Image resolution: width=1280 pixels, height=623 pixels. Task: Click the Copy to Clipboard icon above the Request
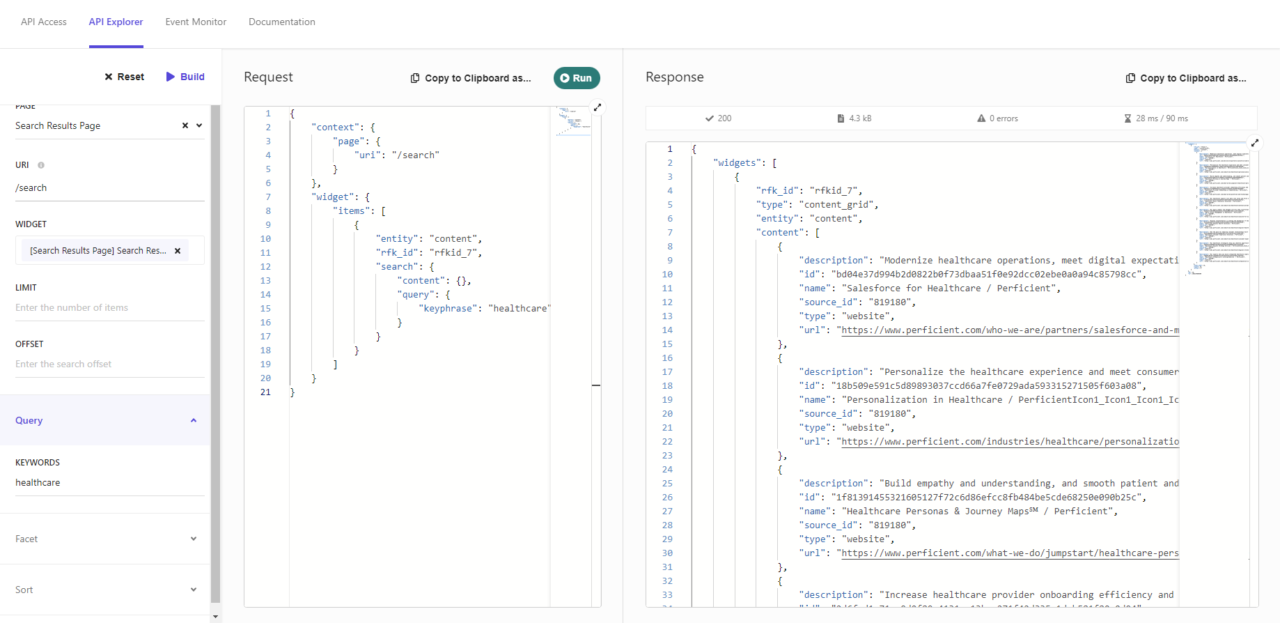point(416,77)
